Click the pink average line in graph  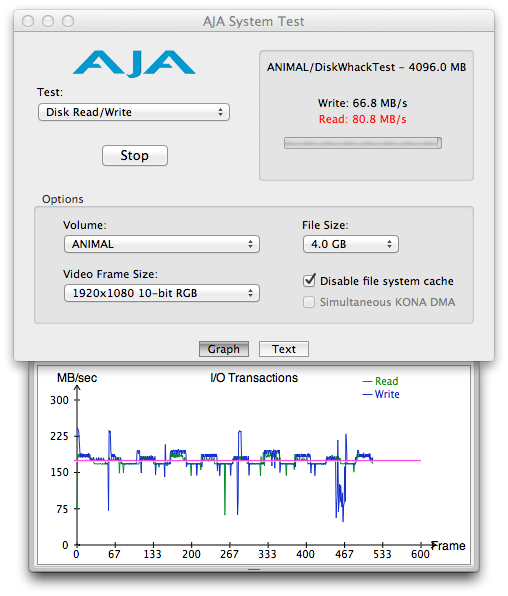point(248,460)
